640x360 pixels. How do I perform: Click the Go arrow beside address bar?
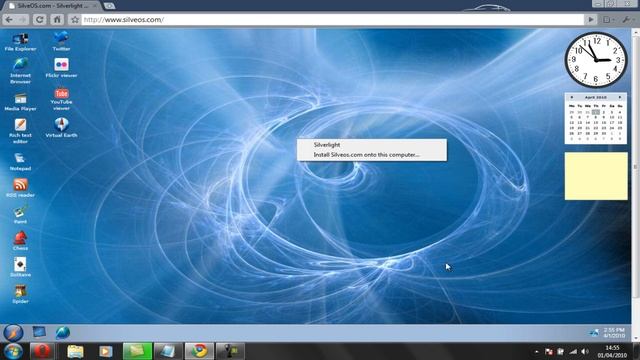point(591,20)
